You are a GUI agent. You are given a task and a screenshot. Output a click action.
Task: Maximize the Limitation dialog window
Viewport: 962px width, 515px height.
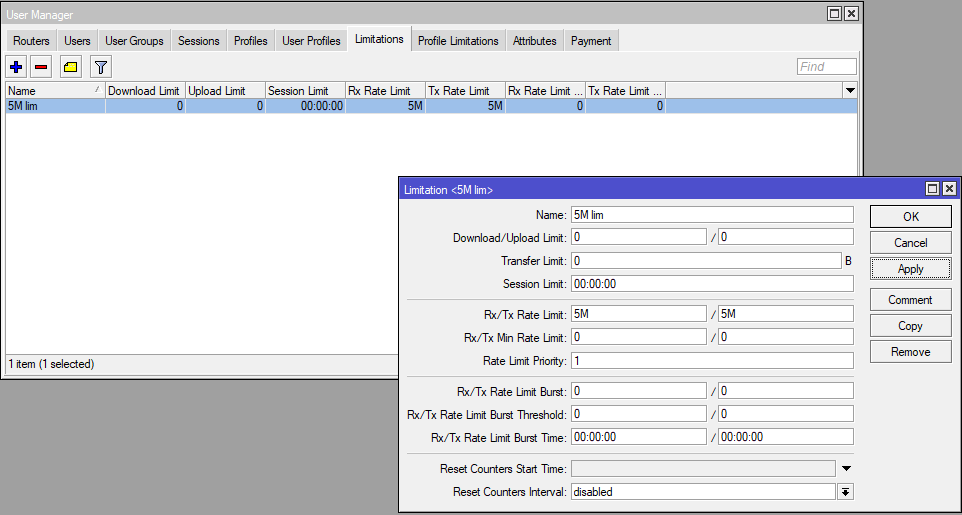pos(933,189)
